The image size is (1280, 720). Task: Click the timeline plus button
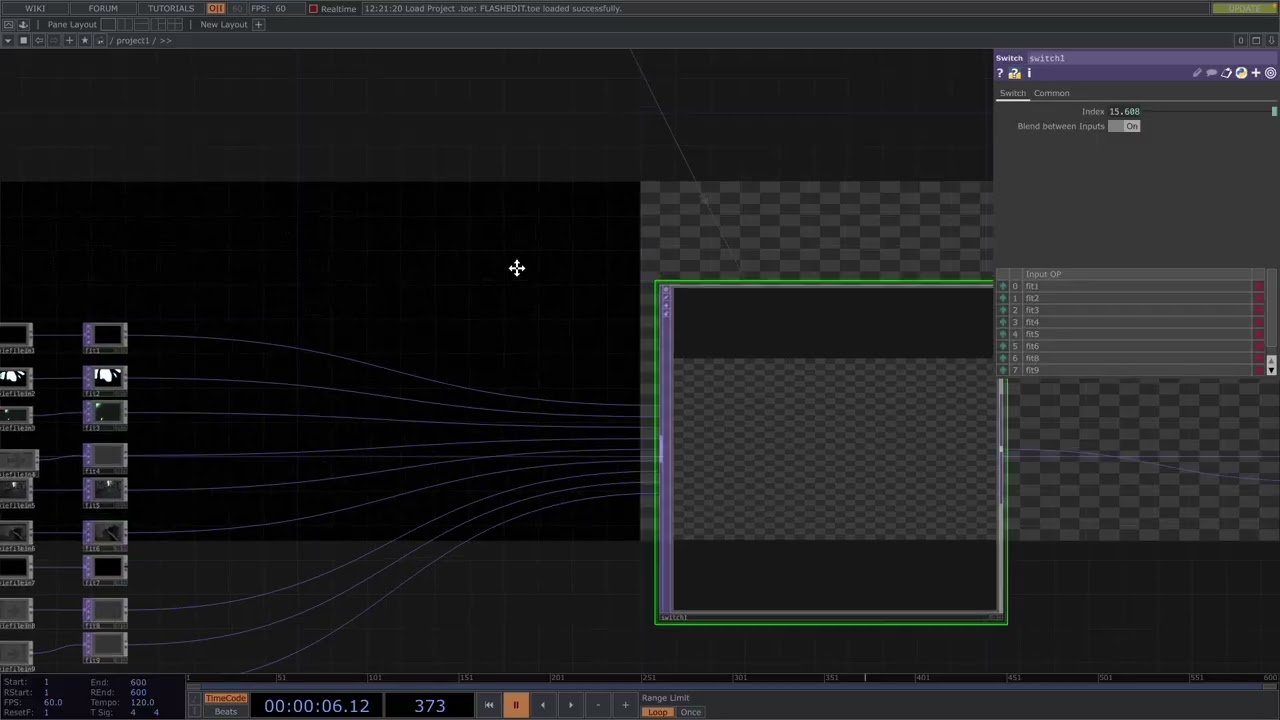625,705
